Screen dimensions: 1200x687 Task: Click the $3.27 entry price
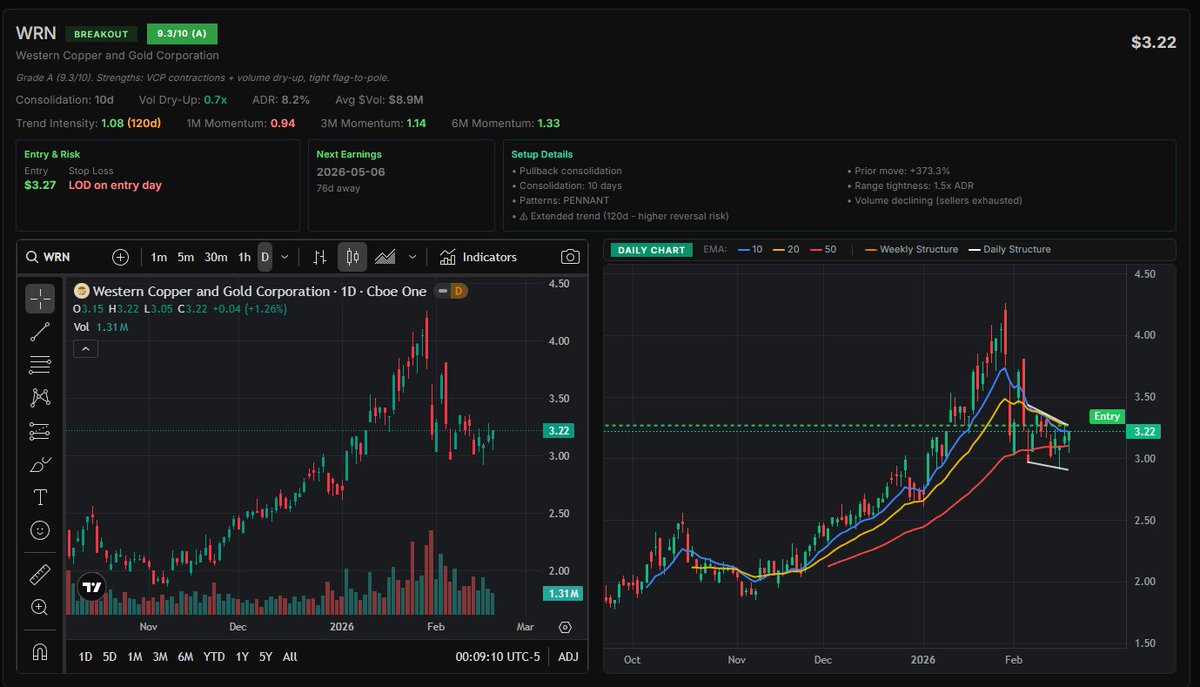coord(38,185)
